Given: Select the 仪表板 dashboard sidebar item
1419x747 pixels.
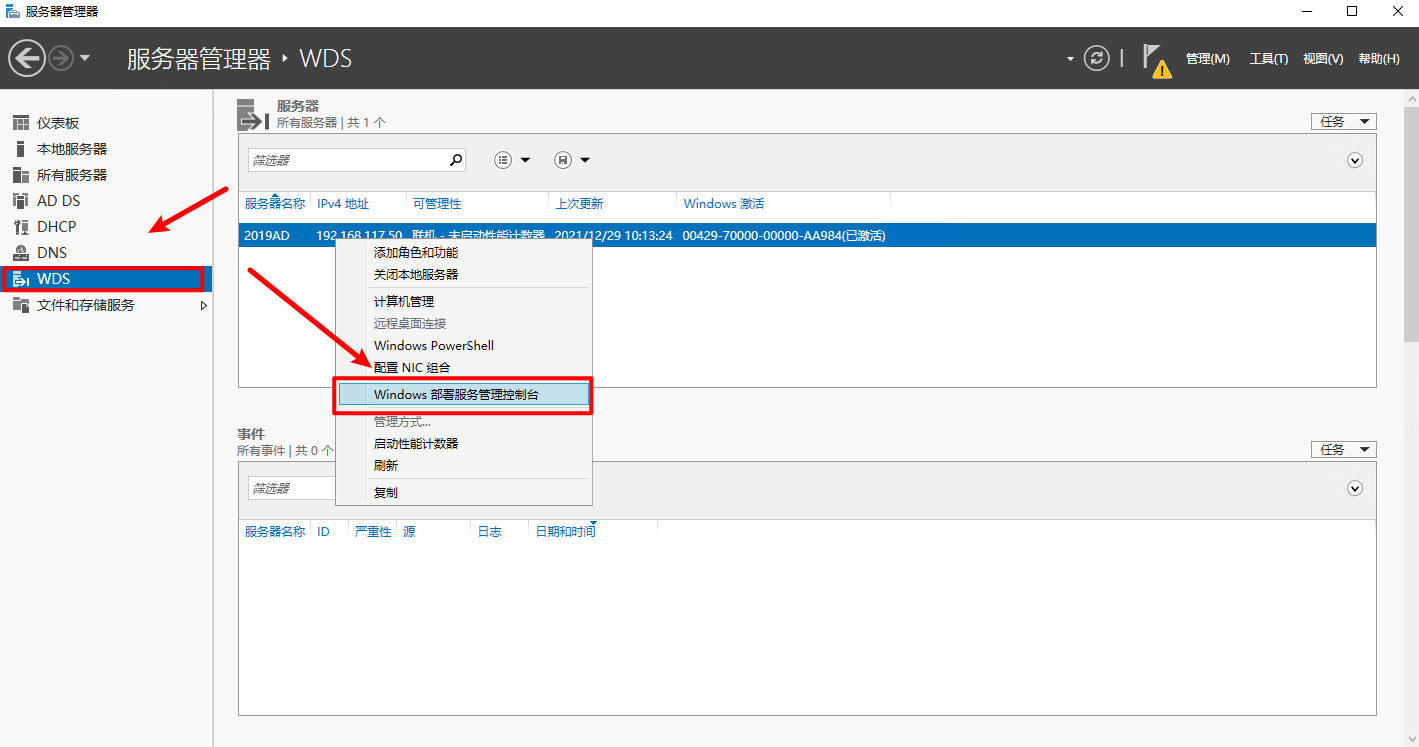Looking at the screenshot, I should pos(58,123).
